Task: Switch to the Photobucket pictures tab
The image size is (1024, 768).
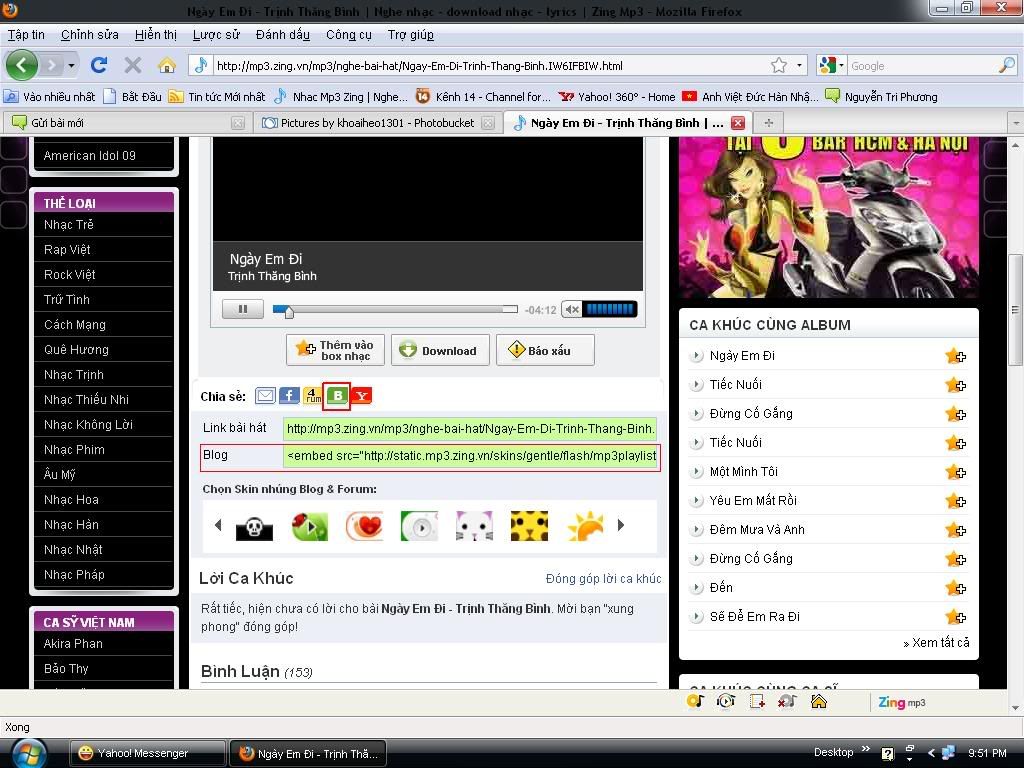Action: click(378, 123)
